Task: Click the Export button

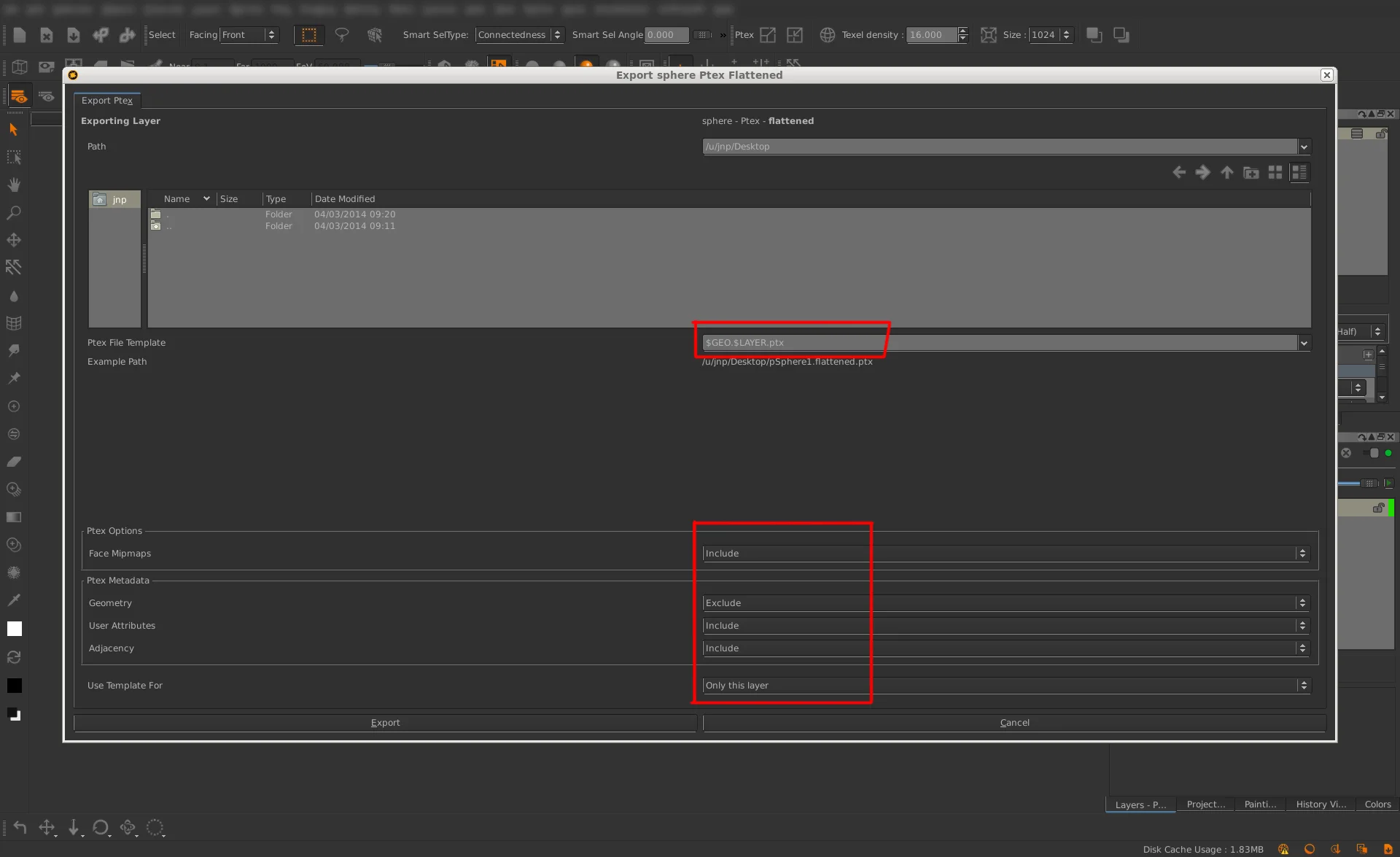Action: tap(385, 723)
